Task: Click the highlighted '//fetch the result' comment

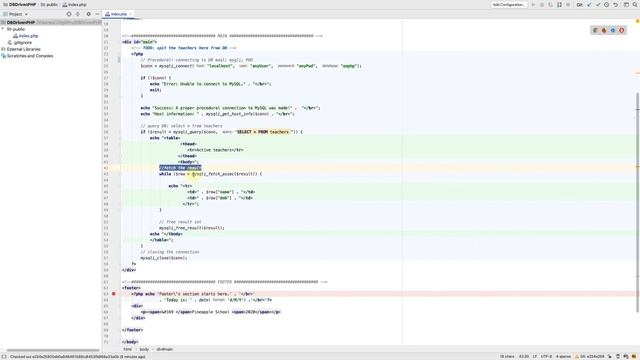Action: (180, 168)
